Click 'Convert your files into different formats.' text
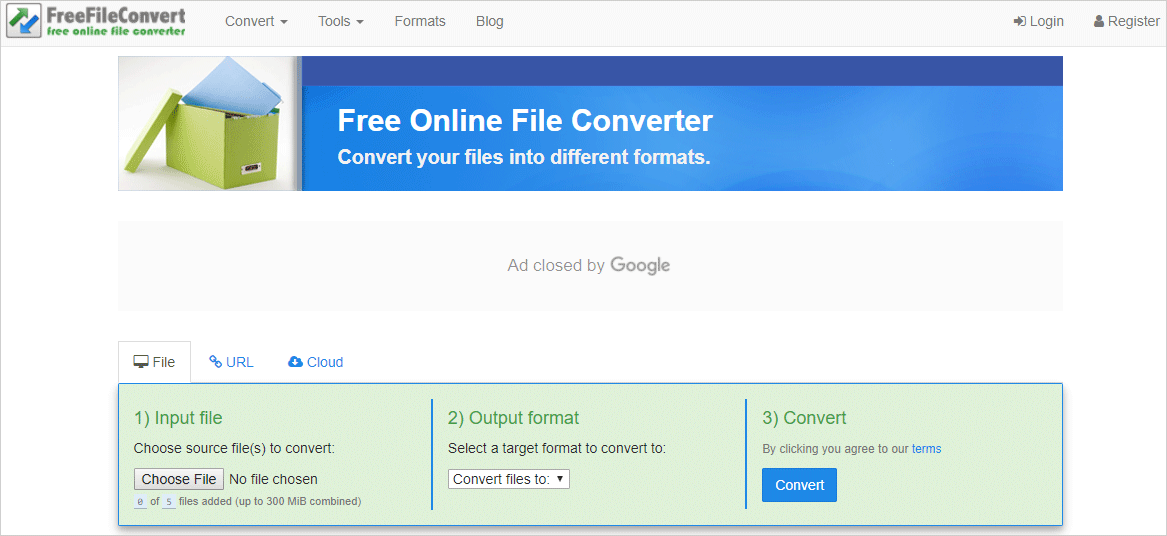 [x=524, y=157]
